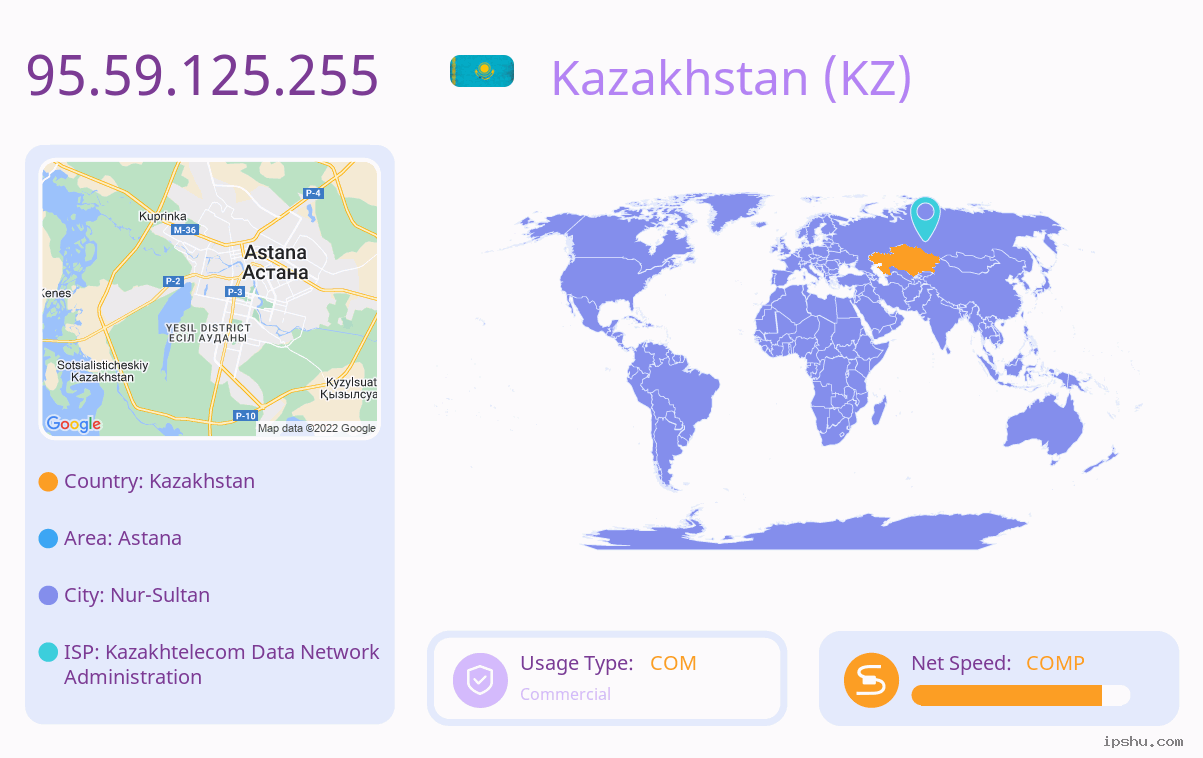Click the Kazakhstan flag icon
The width and height of the screenshot is (1203, 758).
[481, 71]
